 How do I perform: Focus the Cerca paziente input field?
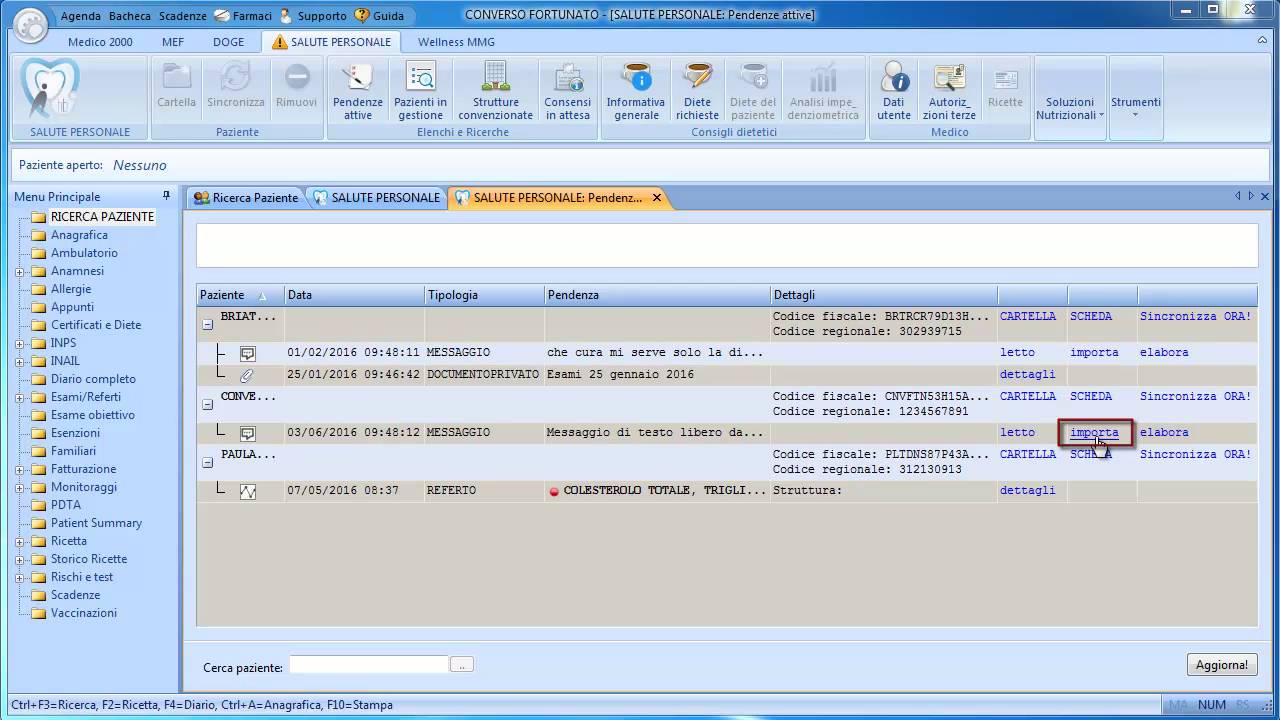[368, 665]
